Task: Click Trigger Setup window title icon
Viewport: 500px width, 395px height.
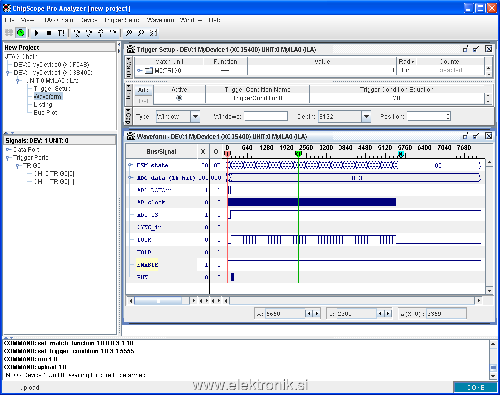Action: click(x=131, y=49)
